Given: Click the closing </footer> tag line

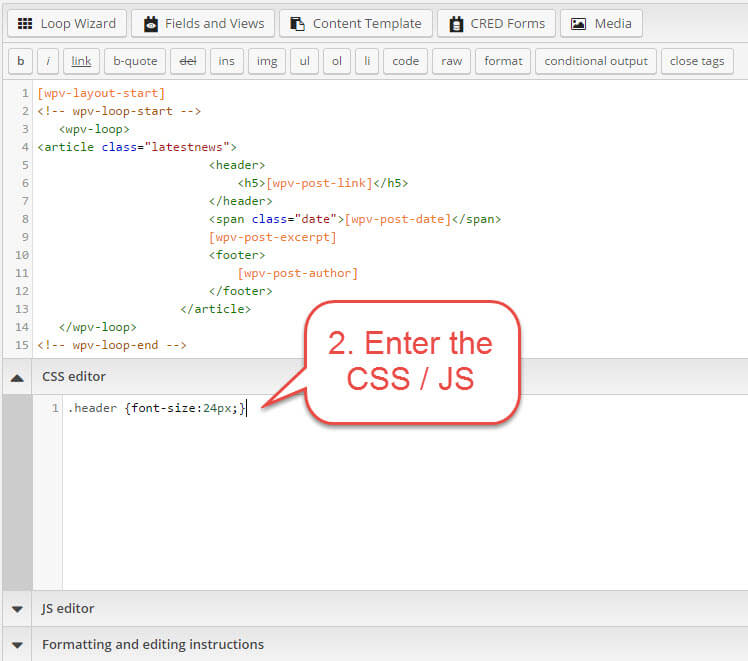Looking at the screenshot, I should point(240,291).
